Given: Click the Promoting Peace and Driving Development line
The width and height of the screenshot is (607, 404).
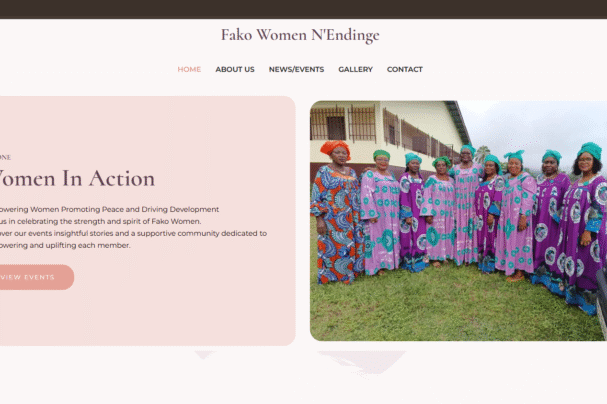Looking at the screenshot, I should (x=110, y=209).
